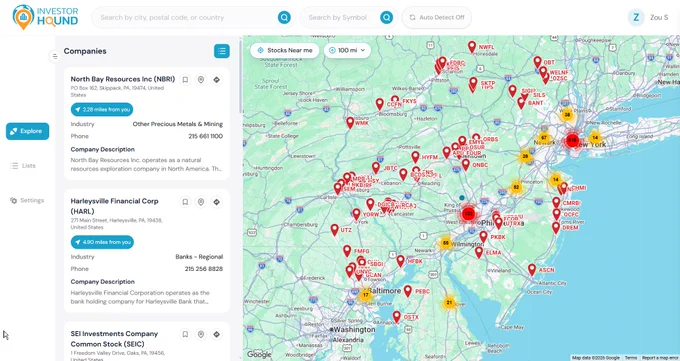Bookmark North Bay Resources Inc
The height and width of the screenshot is (361, 680).
[185, 80]
